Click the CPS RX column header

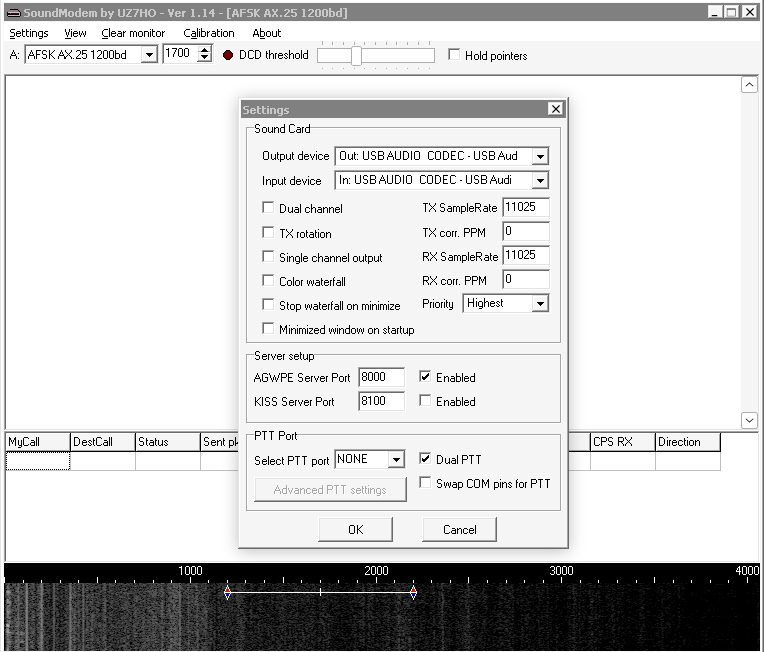tap(623, 442)
